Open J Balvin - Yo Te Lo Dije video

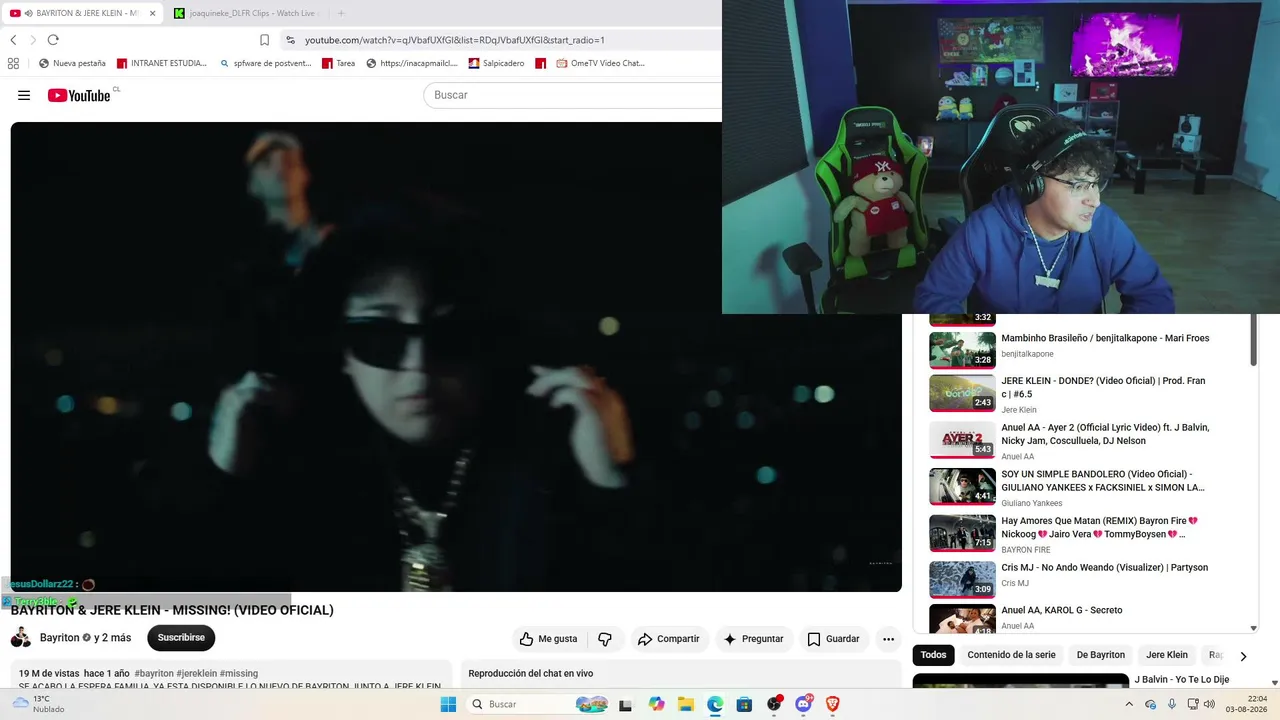[x=1181, y=680]
